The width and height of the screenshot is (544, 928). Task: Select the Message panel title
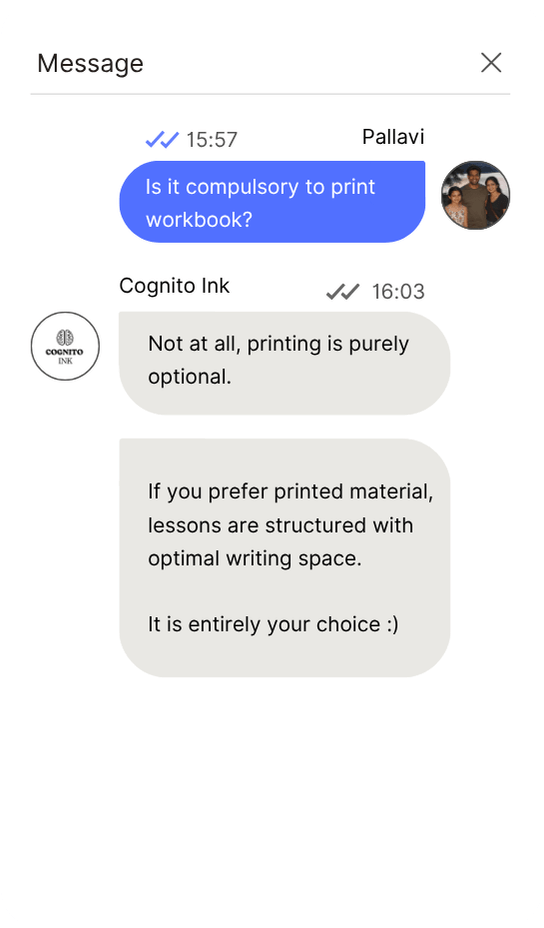[91, 63]
